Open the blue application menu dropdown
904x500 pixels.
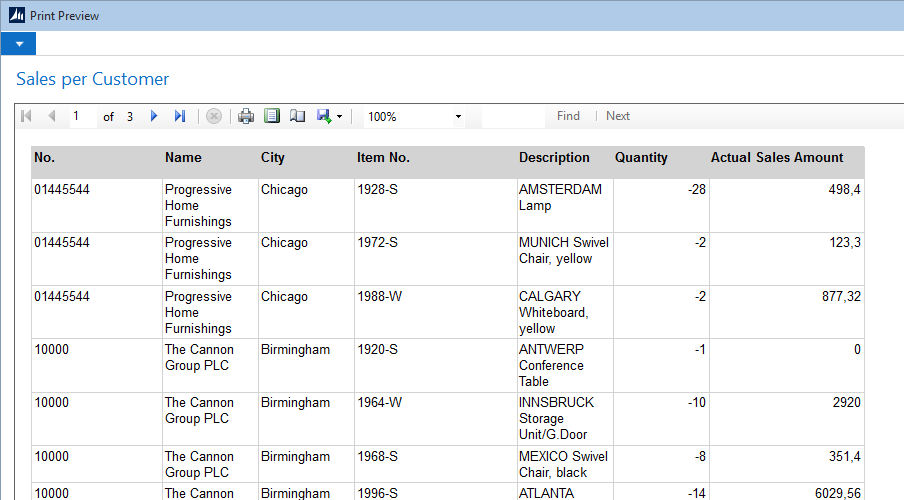coord(18,44)
